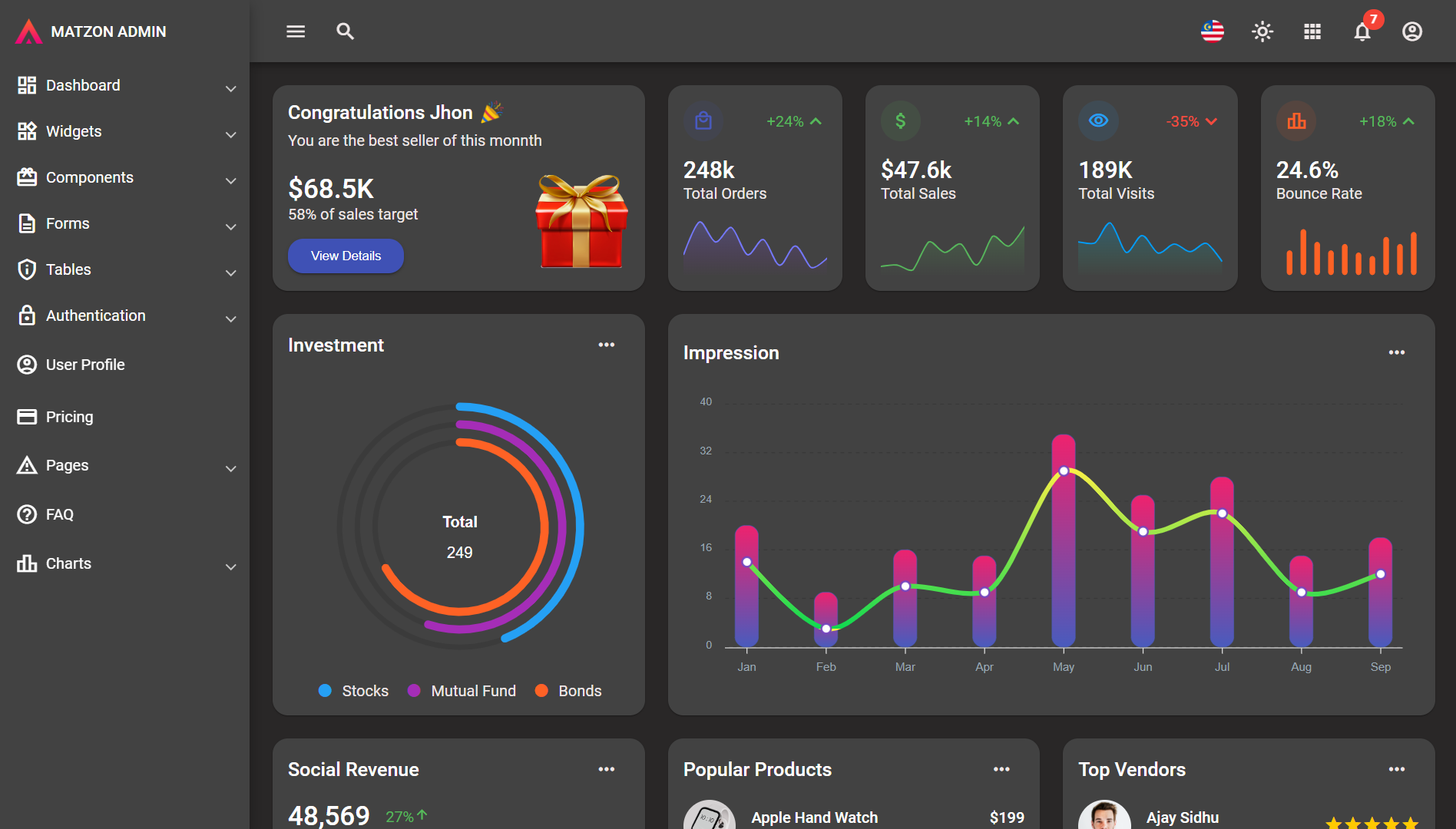1456x829 pixels.
Task: Toggle the Bonds legend in Investment chart
Action: pyautogui.click(x=542, y=691)
